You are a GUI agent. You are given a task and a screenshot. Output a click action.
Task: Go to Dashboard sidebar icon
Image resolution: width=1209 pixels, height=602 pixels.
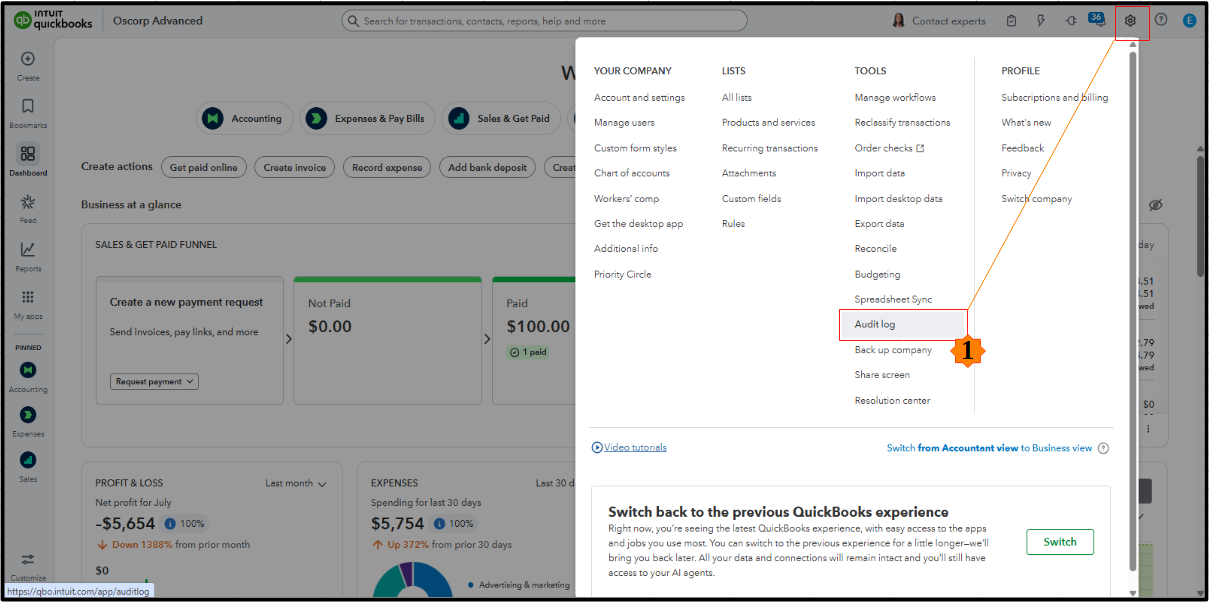[x=28, y=154]
